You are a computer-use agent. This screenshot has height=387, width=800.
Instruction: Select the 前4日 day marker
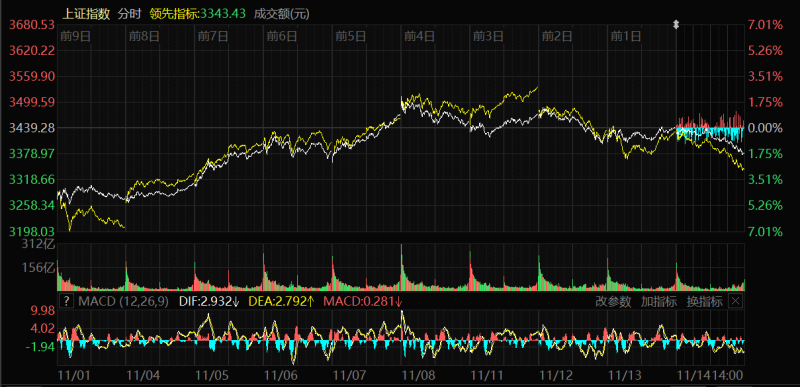tap(420, 36)
